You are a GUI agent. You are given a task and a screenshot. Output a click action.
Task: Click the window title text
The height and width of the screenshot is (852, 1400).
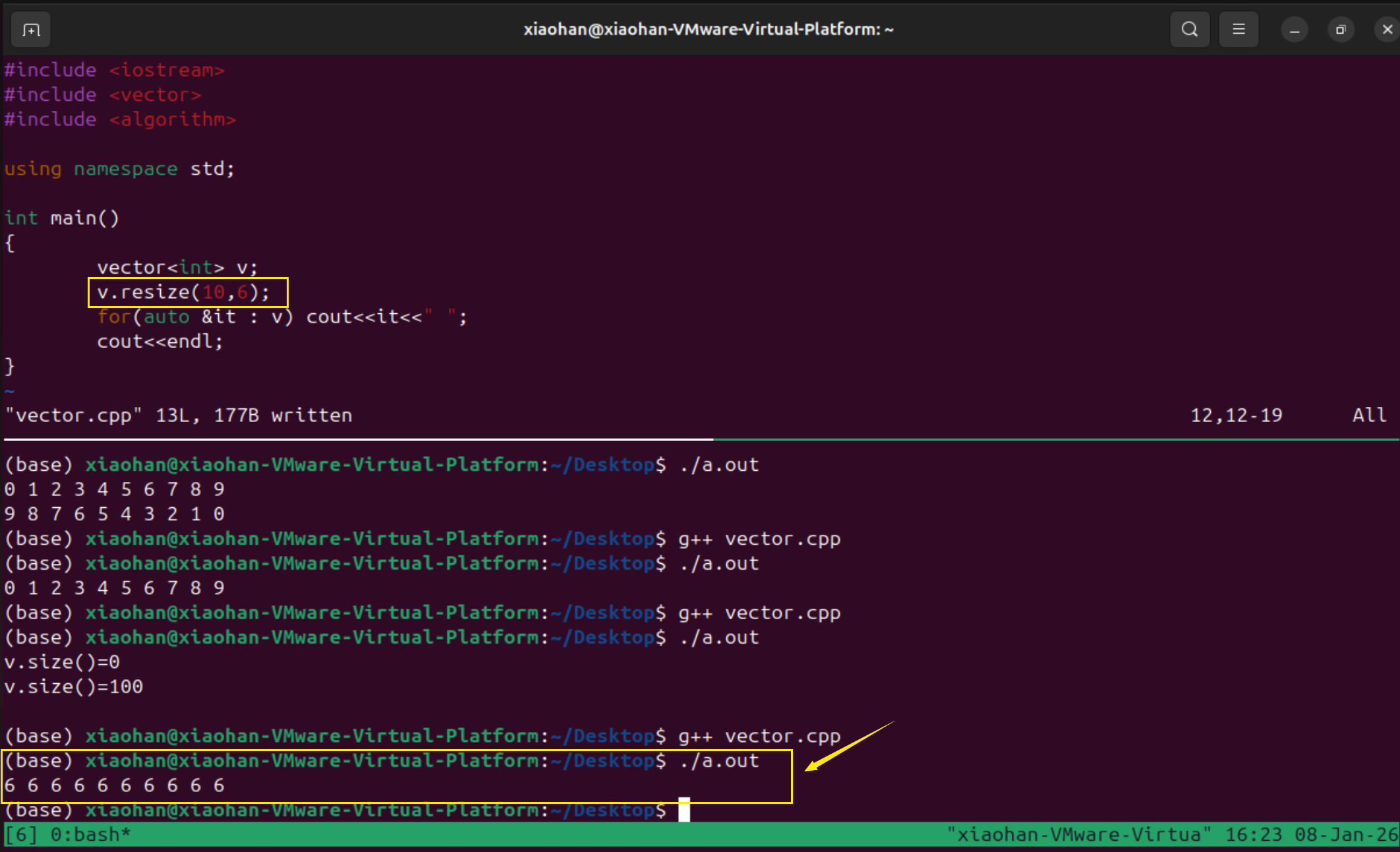tap(709, 30)
